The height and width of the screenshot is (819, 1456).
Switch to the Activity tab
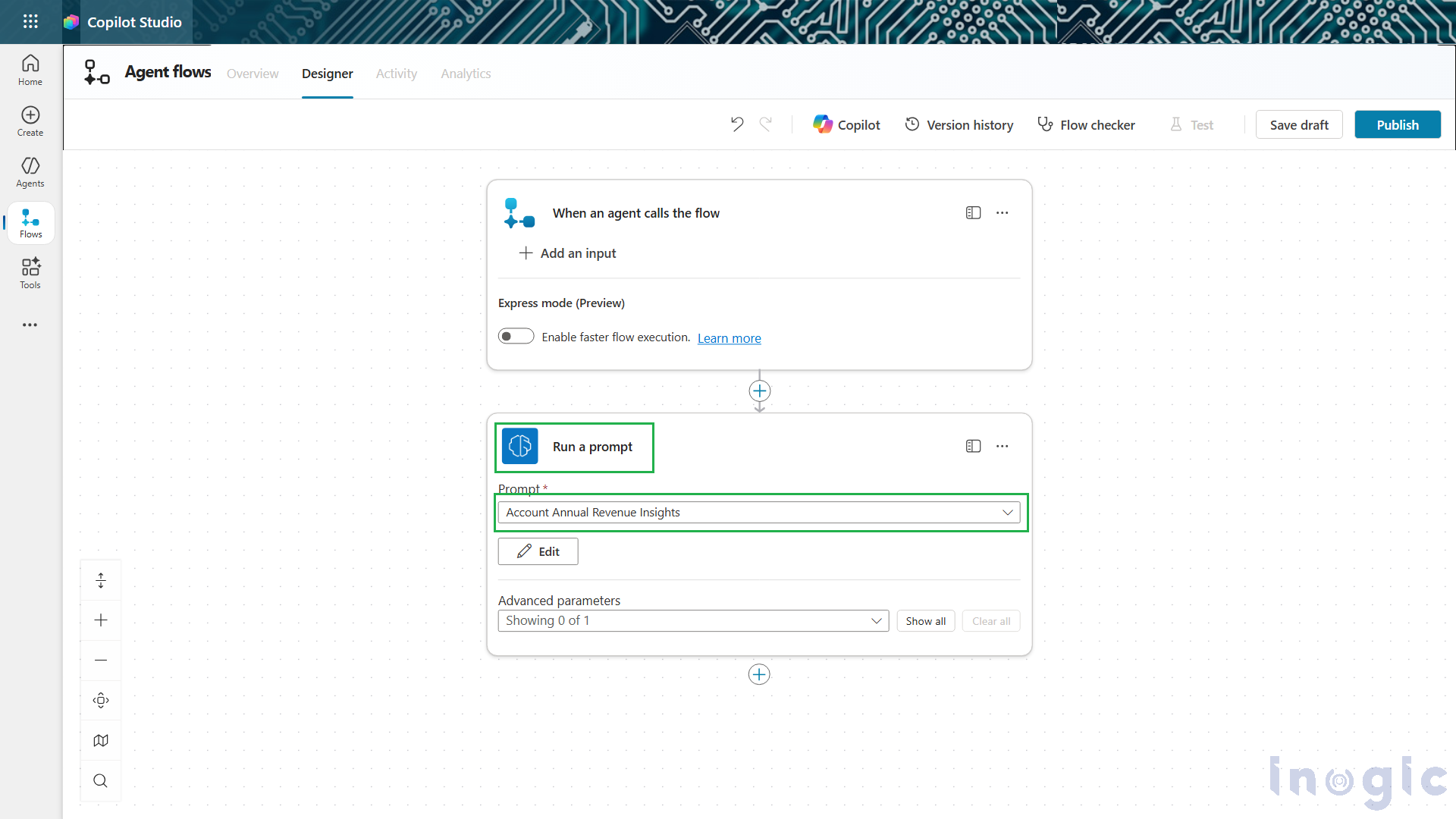pos(396,74)
